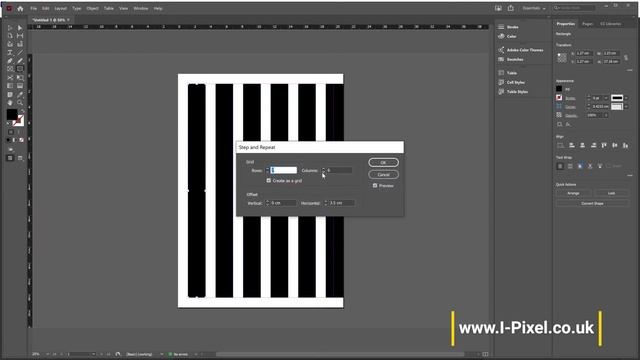Open the corner shape dropdown

point(626,107)
